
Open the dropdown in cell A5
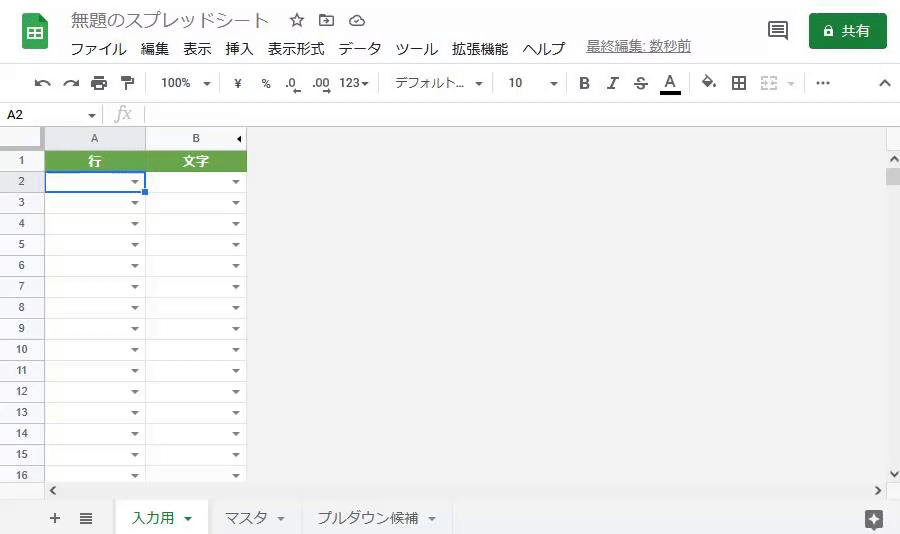135,245
